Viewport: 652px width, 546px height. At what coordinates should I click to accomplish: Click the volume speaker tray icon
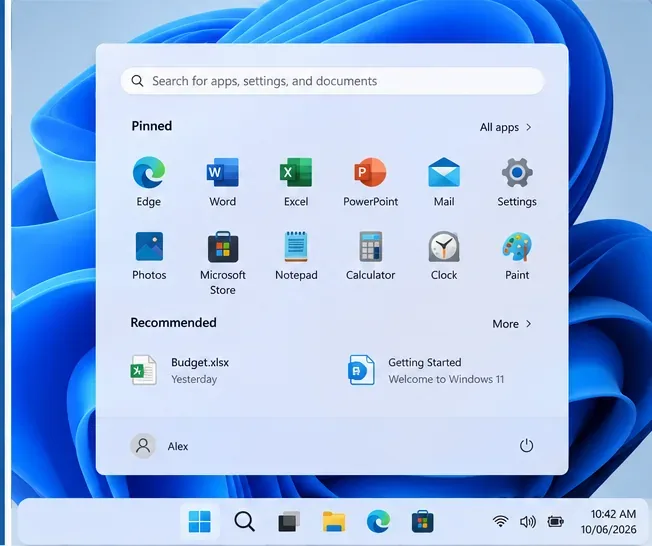[528, 521]
